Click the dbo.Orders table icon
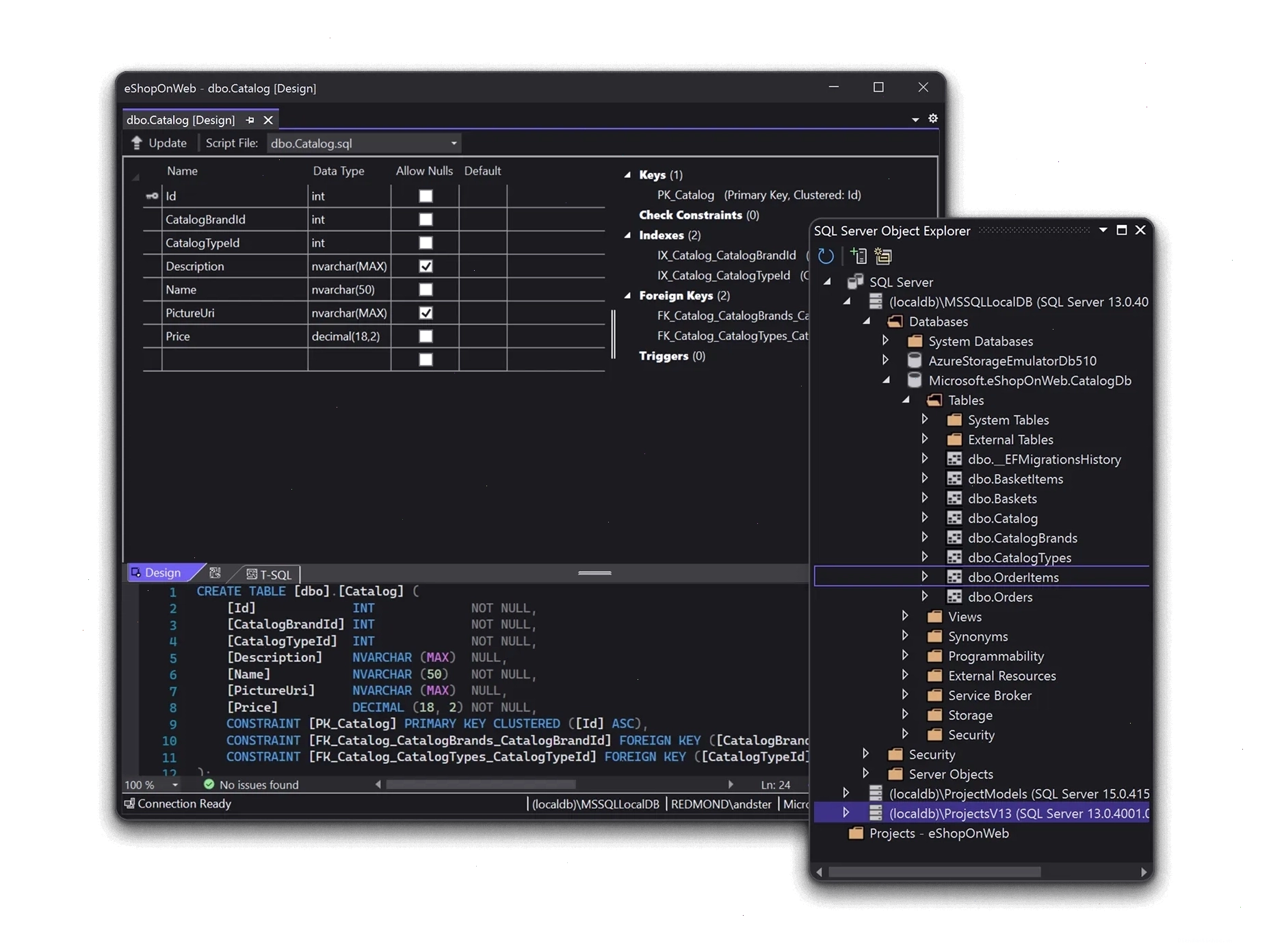Screen dimensions: 1271x952 954,596
